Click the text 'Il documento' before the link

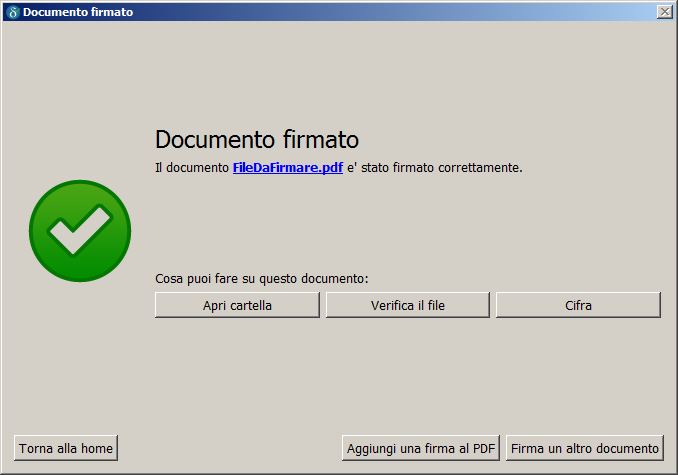point(192,168)
